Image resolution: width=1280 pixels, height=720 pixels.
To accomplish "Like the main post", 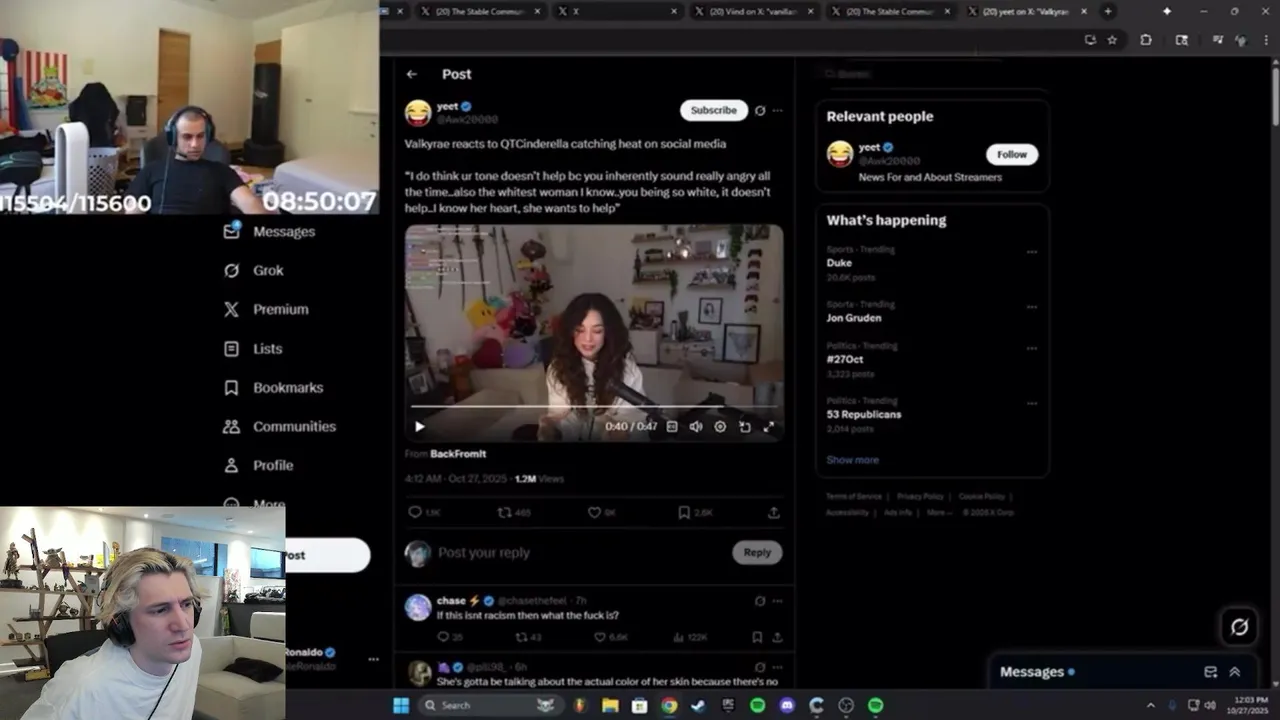I will pyautogui.click(x=594, y=512).
